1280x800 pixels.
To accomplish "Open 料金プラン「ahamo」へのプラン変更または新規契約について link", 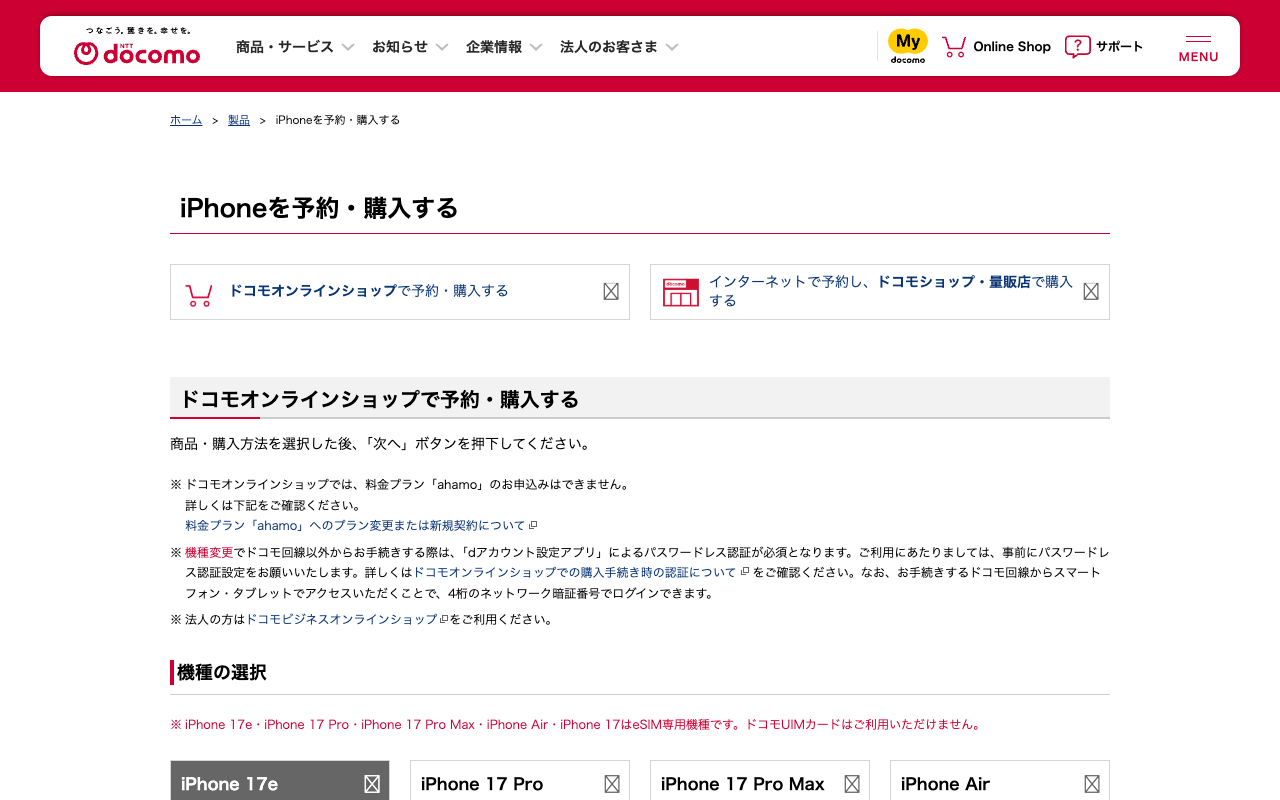I will (x=355, y=525).
